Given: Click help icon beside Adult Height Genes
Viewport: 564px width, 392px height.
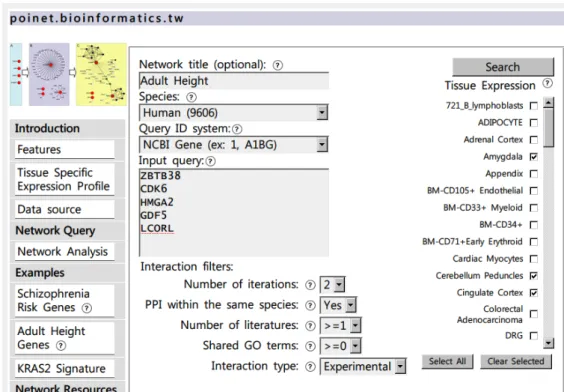Looking at the screenshot, I should (61, 346).
